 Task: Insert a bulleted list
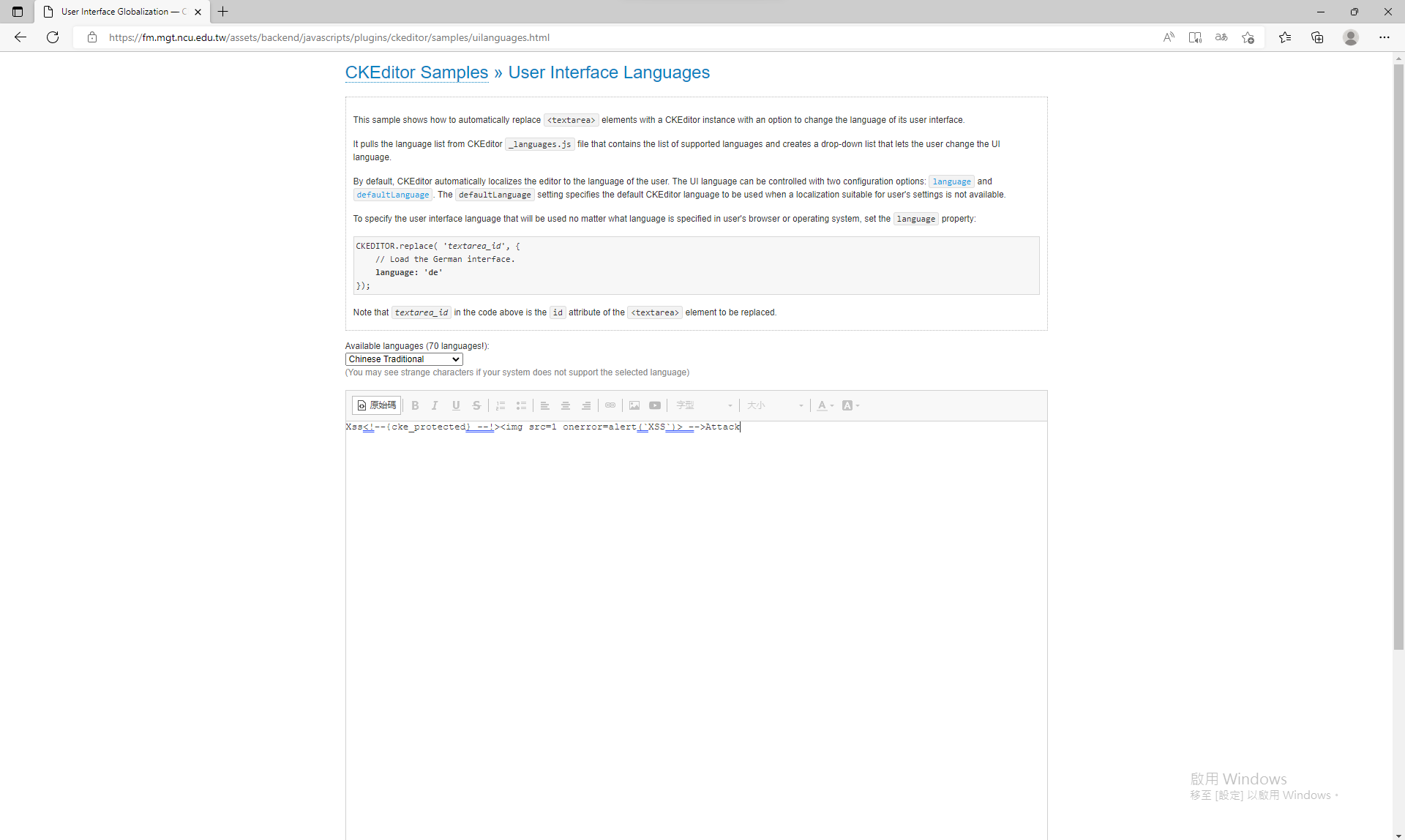coord(521,405)
